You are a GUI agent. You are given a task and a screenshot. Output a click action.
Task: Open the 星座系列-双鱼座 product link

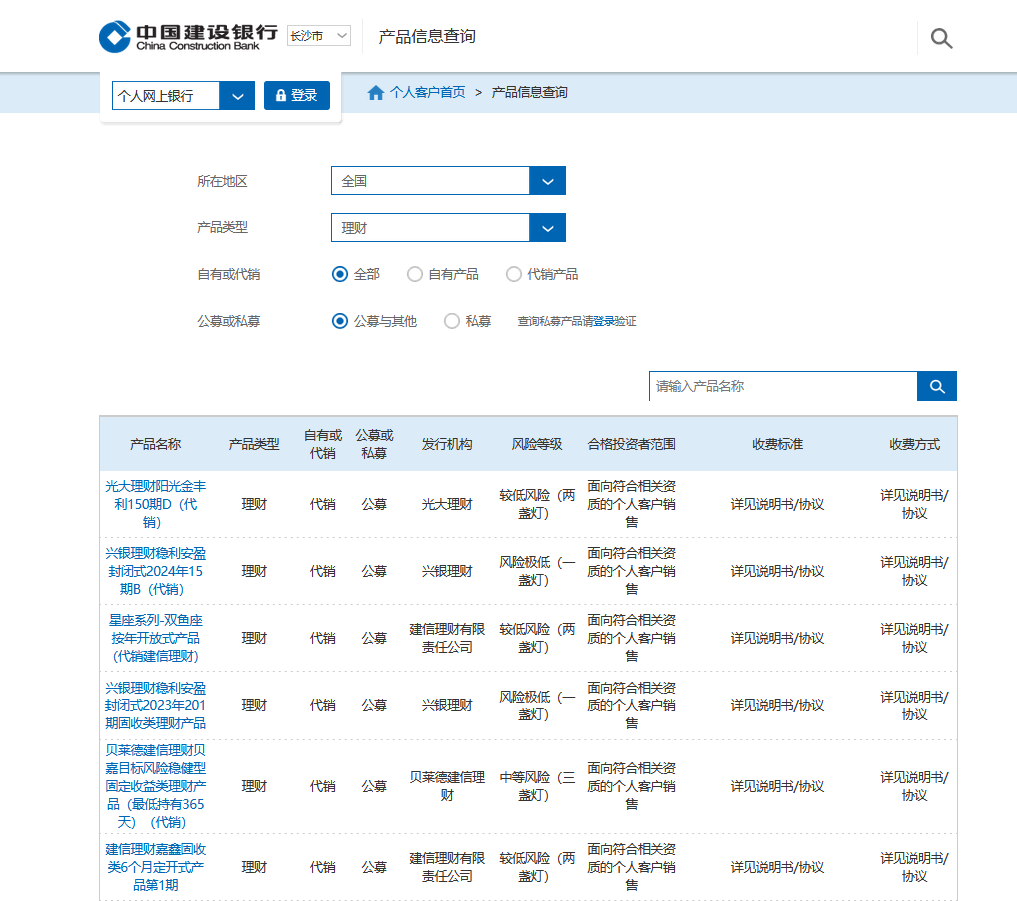pyautogui.click(x=155, y=637)
